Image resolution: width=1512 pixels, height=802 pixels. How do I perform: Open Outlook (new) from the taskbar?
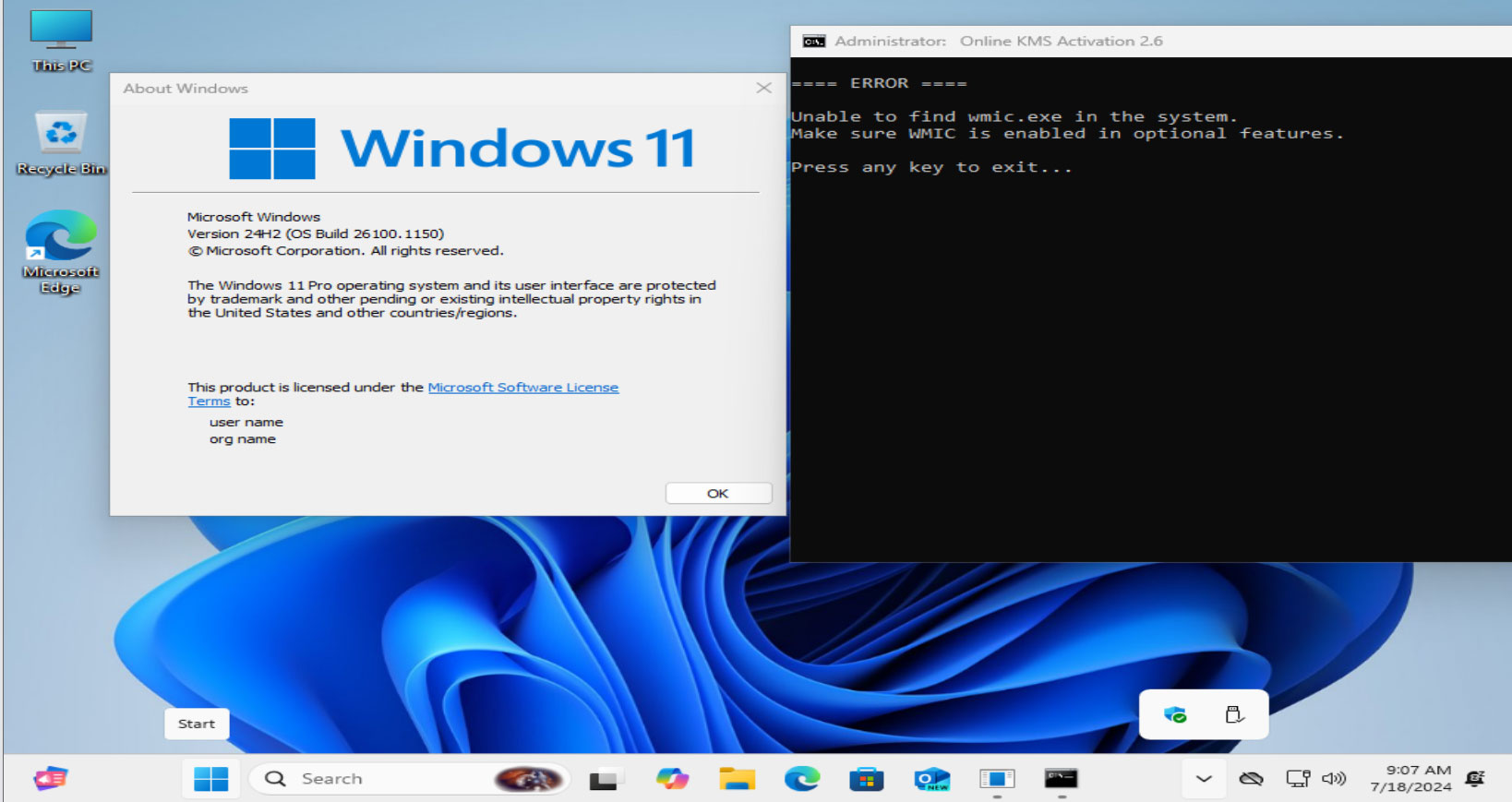pyautogui.click(x=931, y=779)
